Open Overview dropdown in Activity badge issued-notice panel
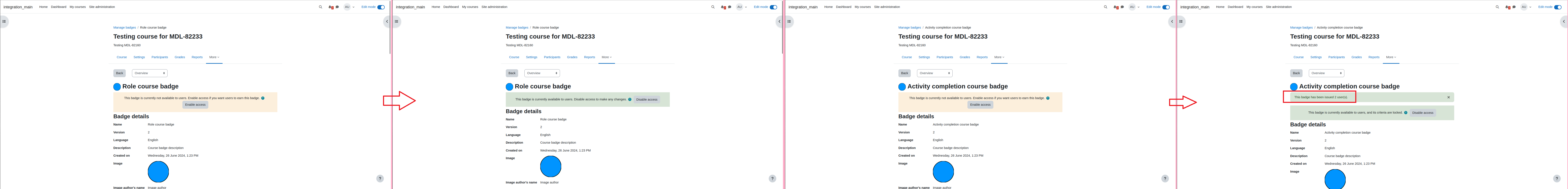 click(1327, 73)
